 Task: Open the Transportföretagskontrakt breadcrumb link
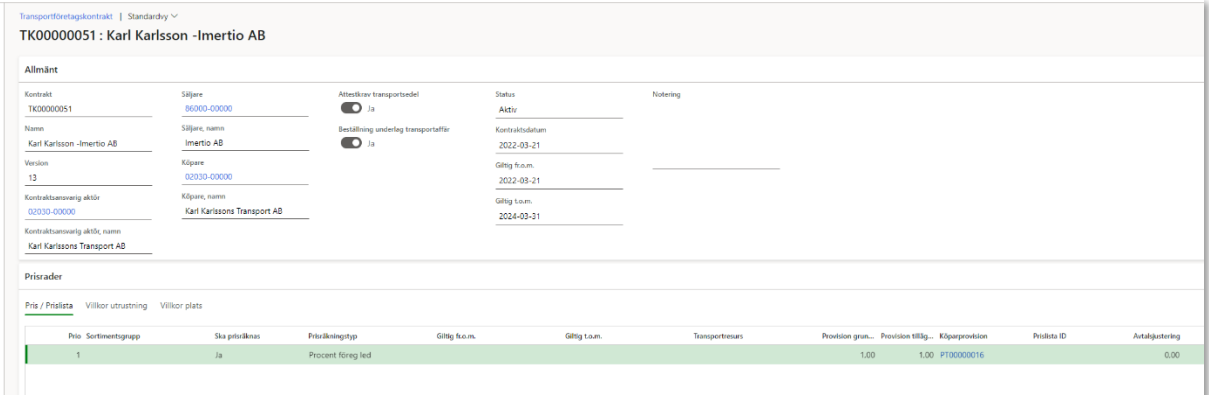(66, 16)
